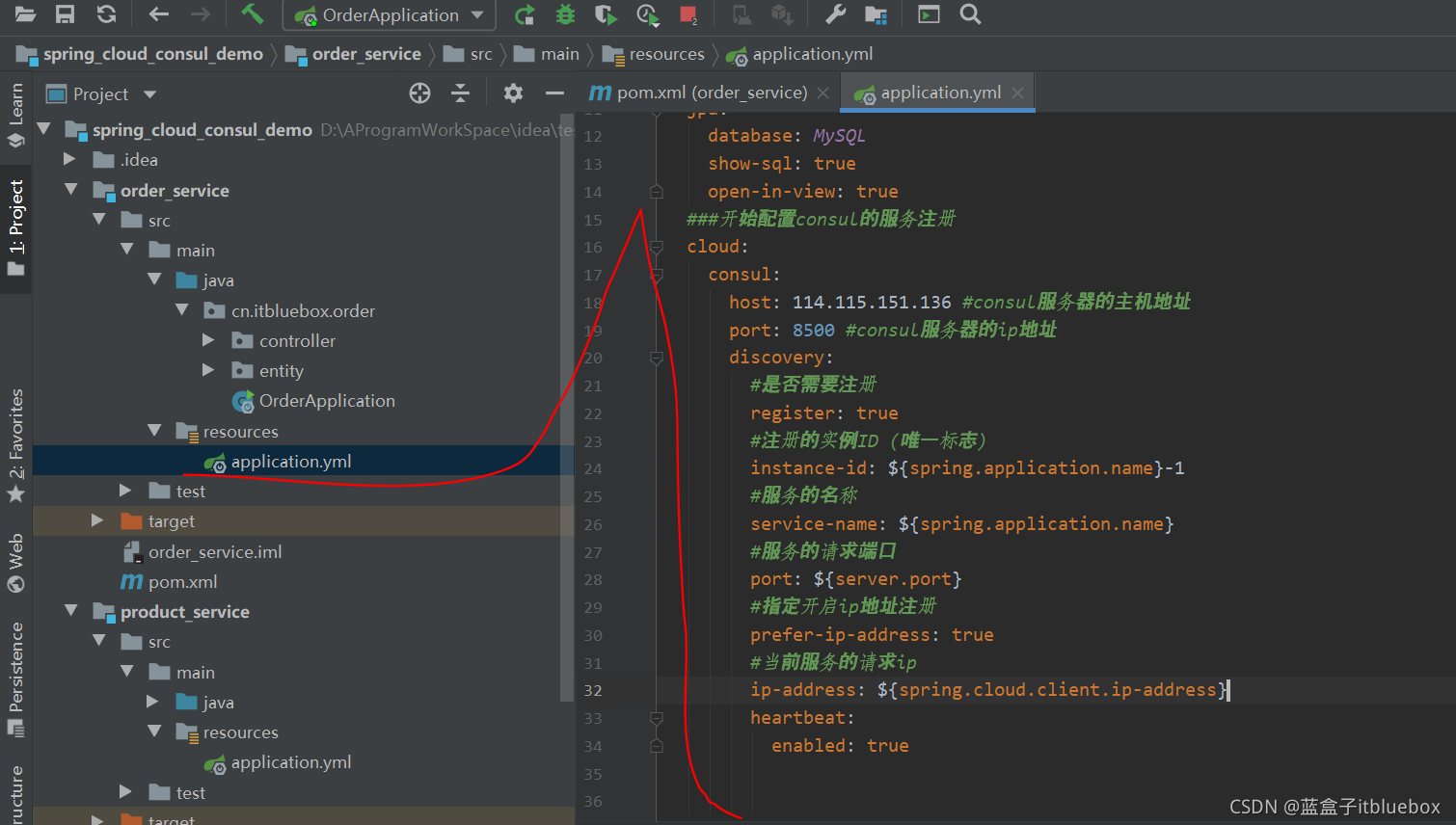Viewport: 1456px width, 825px height.
Task: Click the run anything terminal icon
Action: (929, 14)
